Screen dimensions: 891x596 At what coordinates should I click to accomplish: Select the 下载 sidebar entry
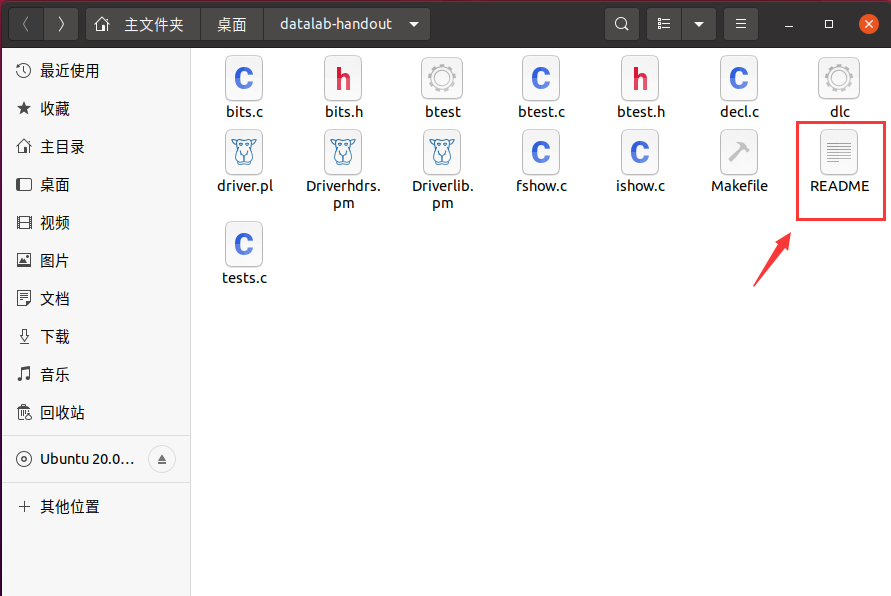(x=54, y=336)
